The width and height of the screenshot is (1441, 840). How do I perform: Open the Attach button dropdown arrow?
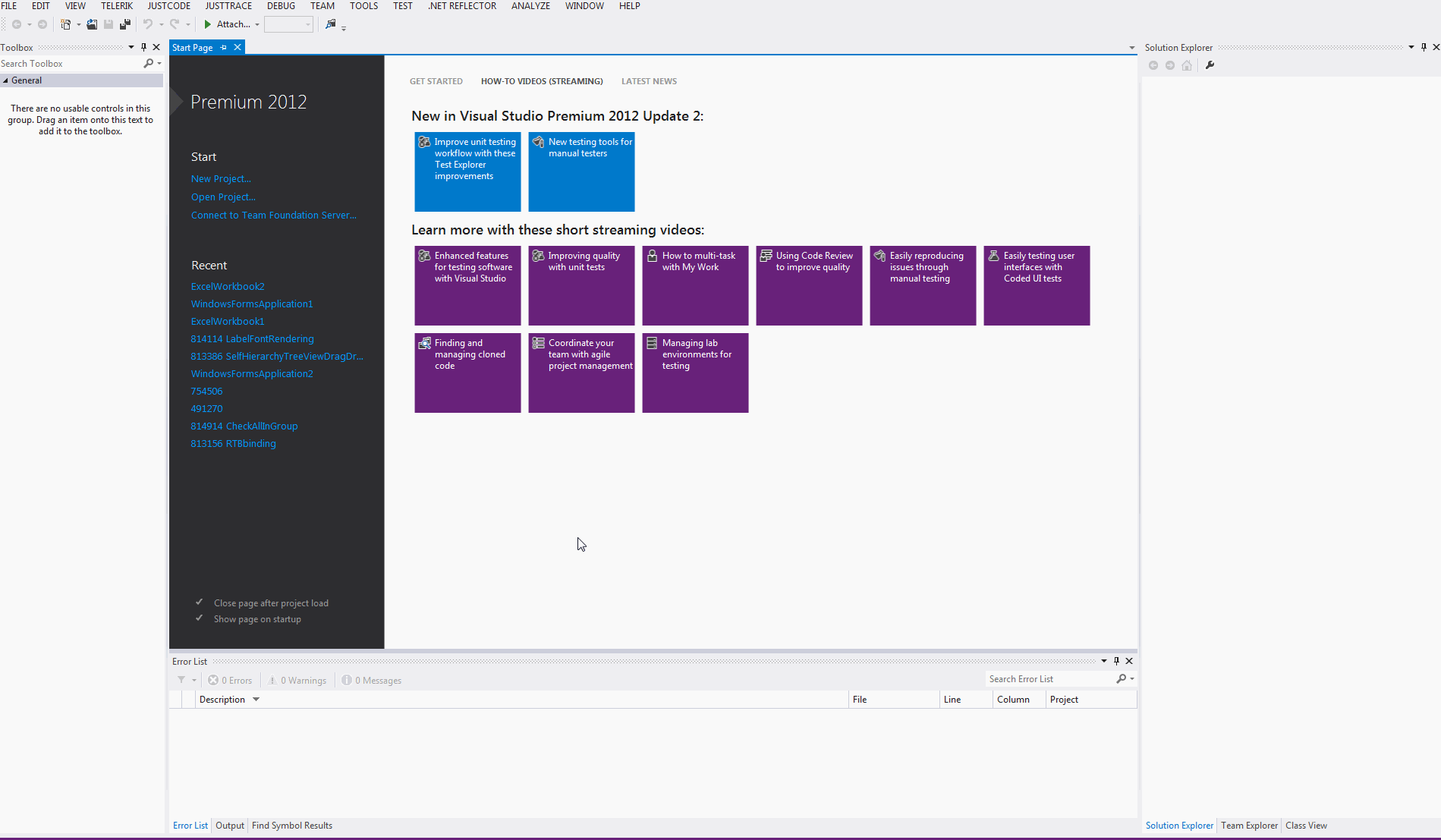[x=257, y=24]
